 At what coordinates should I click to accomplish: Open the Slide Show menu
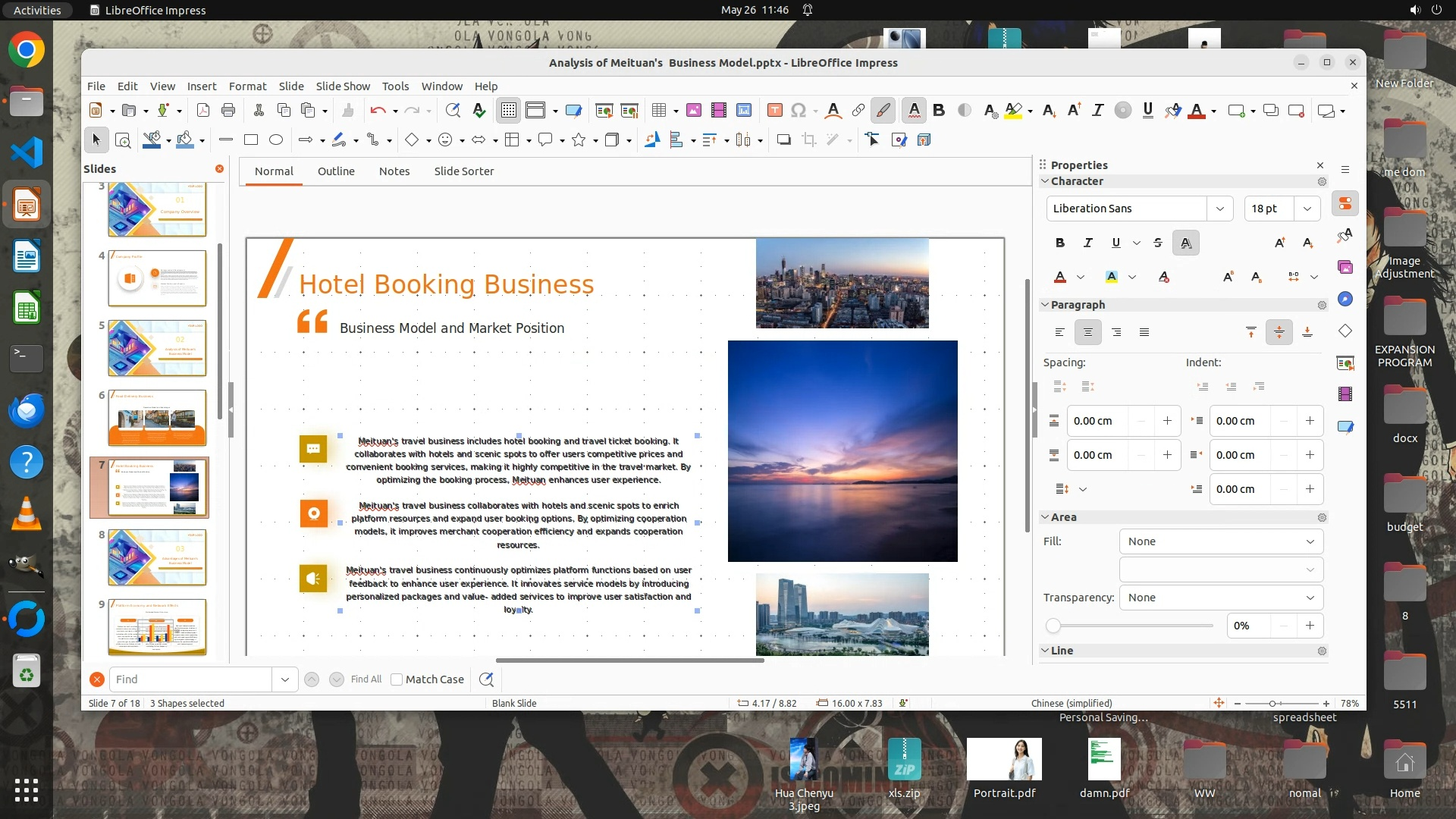point(343,86)
